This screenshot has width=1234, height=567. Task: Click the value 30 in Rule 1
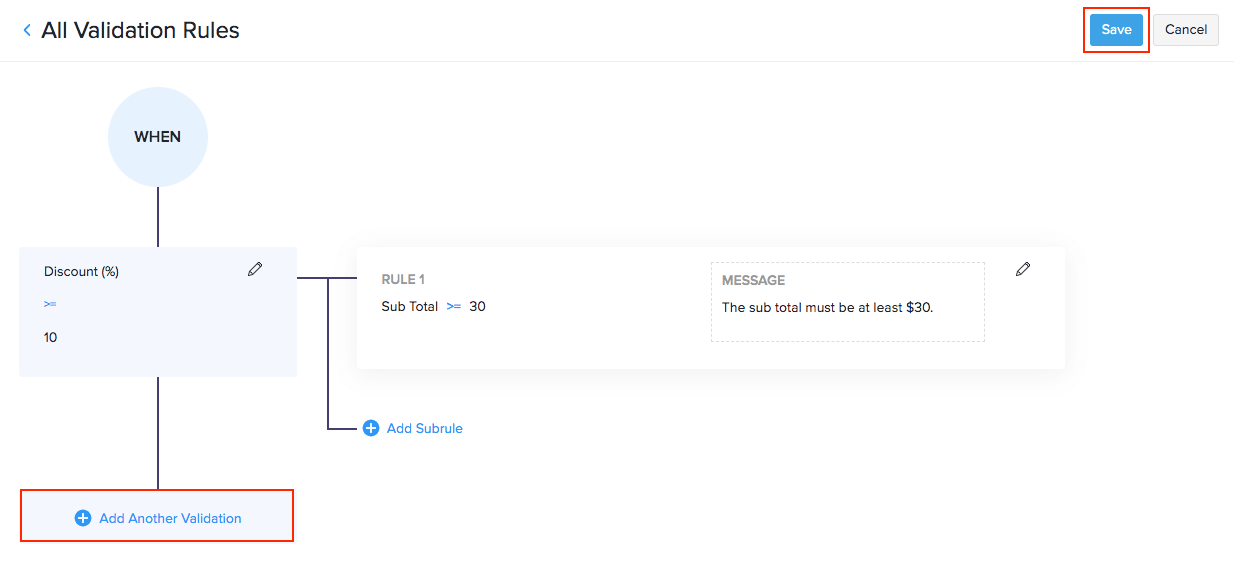[x=477, y=306]
